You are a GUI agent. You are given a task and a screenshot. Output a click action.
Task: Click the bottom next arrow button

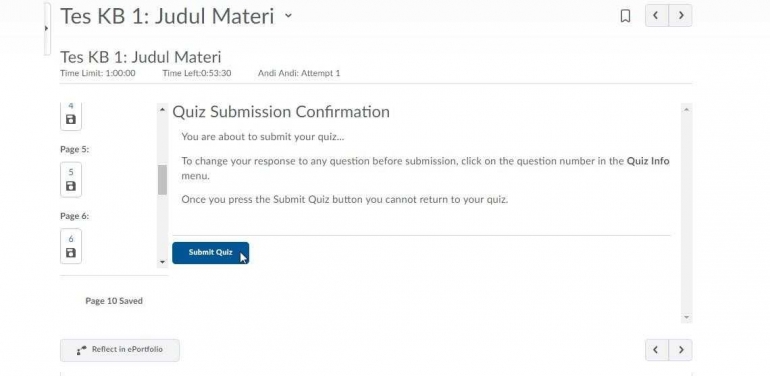[x=681, y=350]
